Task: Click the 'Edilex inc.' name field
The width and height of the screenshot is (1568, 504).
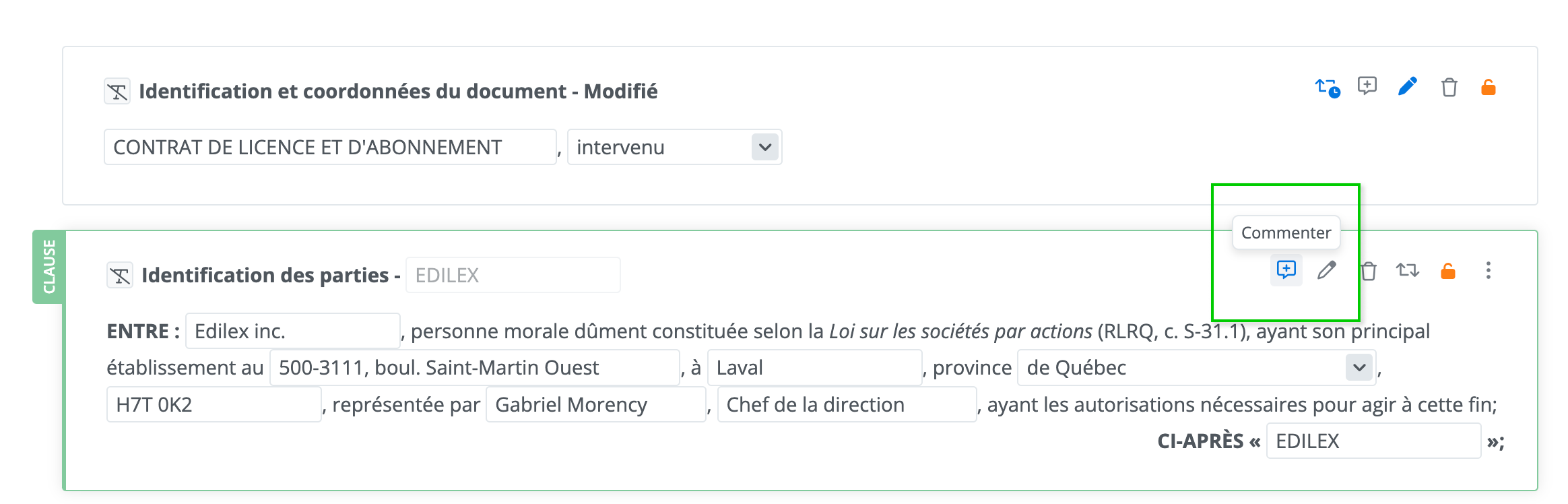Action: [x=292, y=332]
